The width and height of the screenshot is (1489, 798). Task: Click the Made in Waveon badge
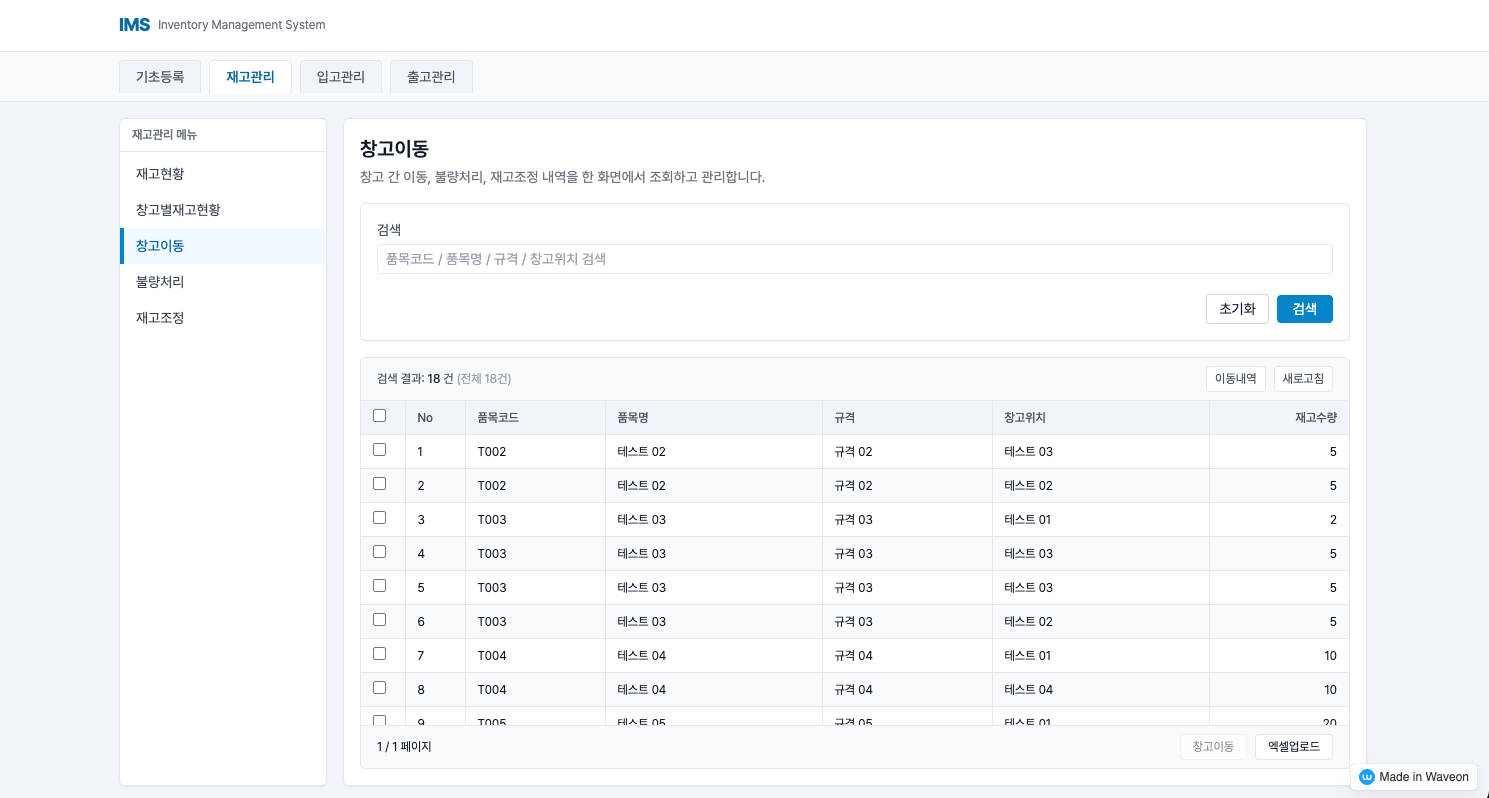pyautogui.click(x=1414, y=777)
